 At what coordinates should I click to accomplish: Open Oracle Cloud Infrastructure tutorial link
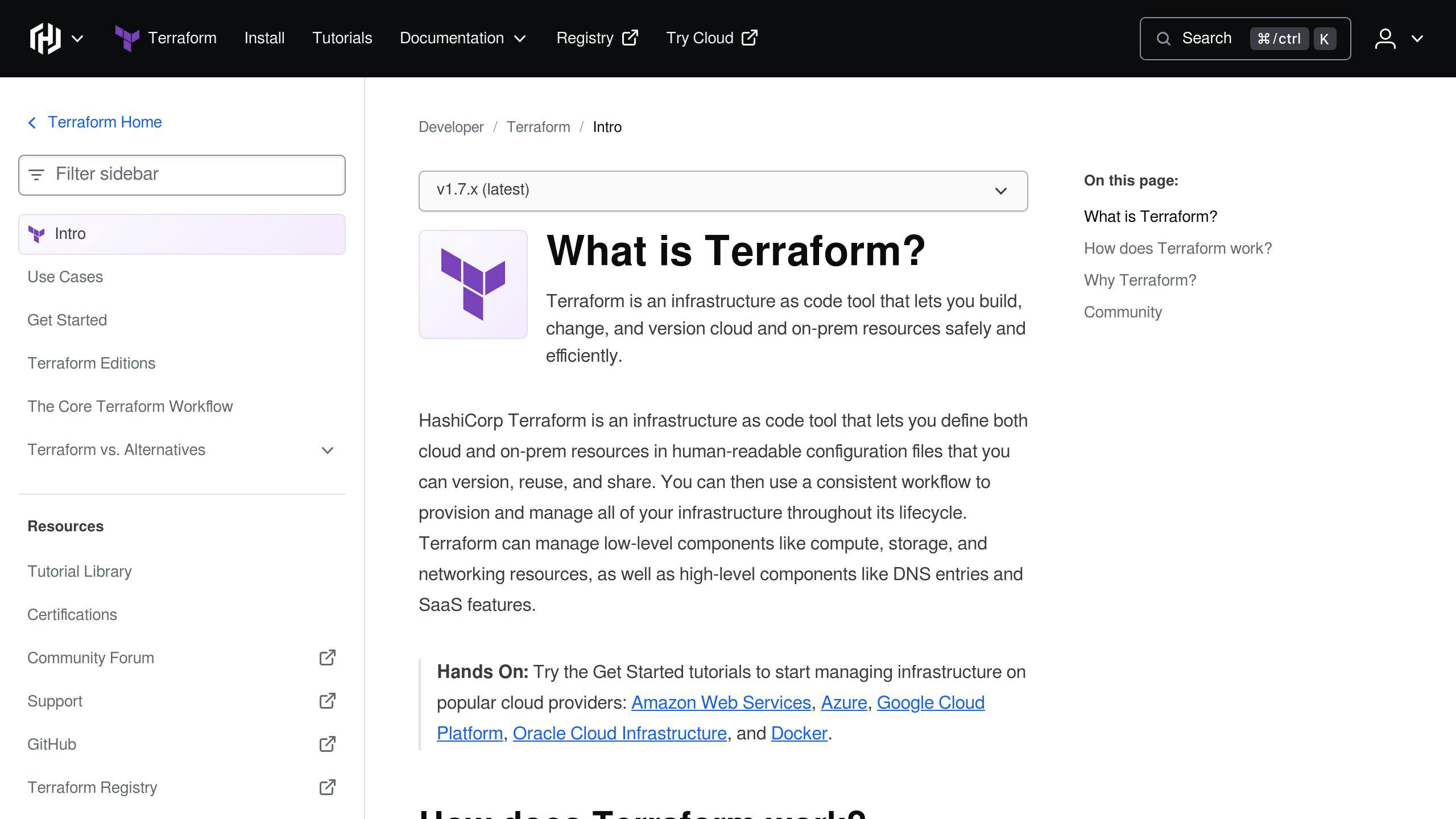(619, 734)
